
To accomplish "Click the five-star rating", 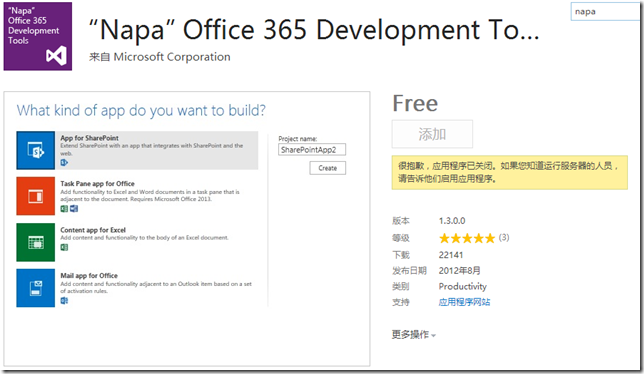I will 467,238.
